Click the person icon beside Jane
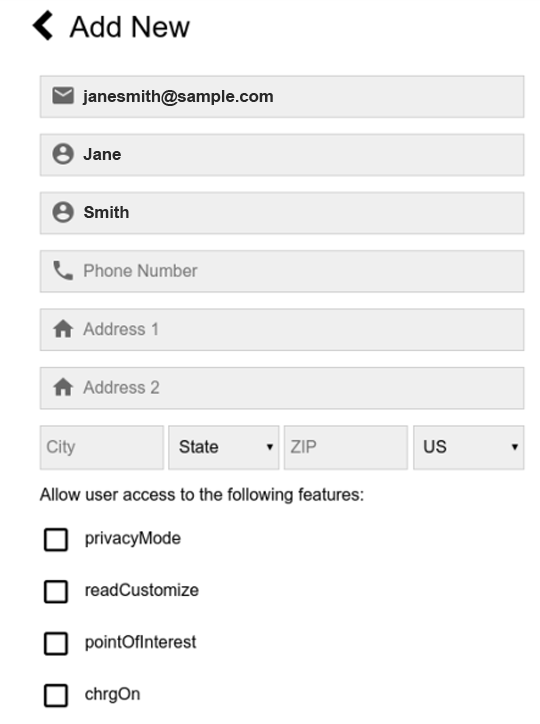The image size is (540, 724). 63,154
